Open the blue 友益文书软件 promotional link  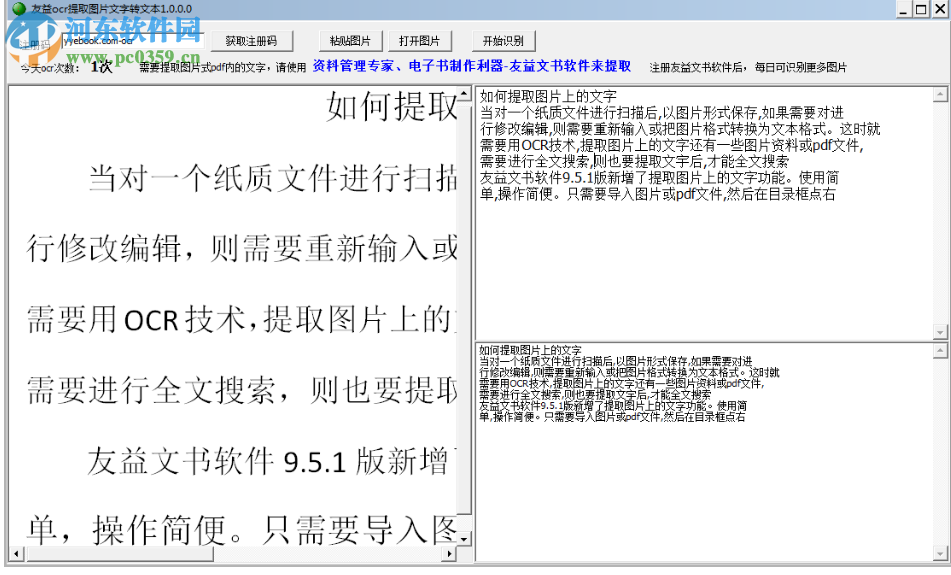(x=471, y=66)
